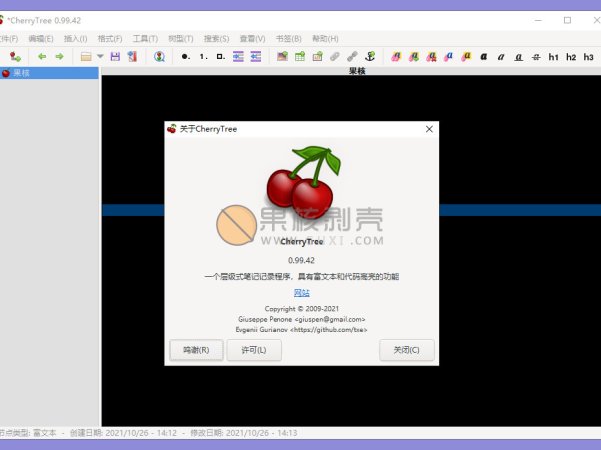Click the second indent paragraph icon

[x=256, y=57]
